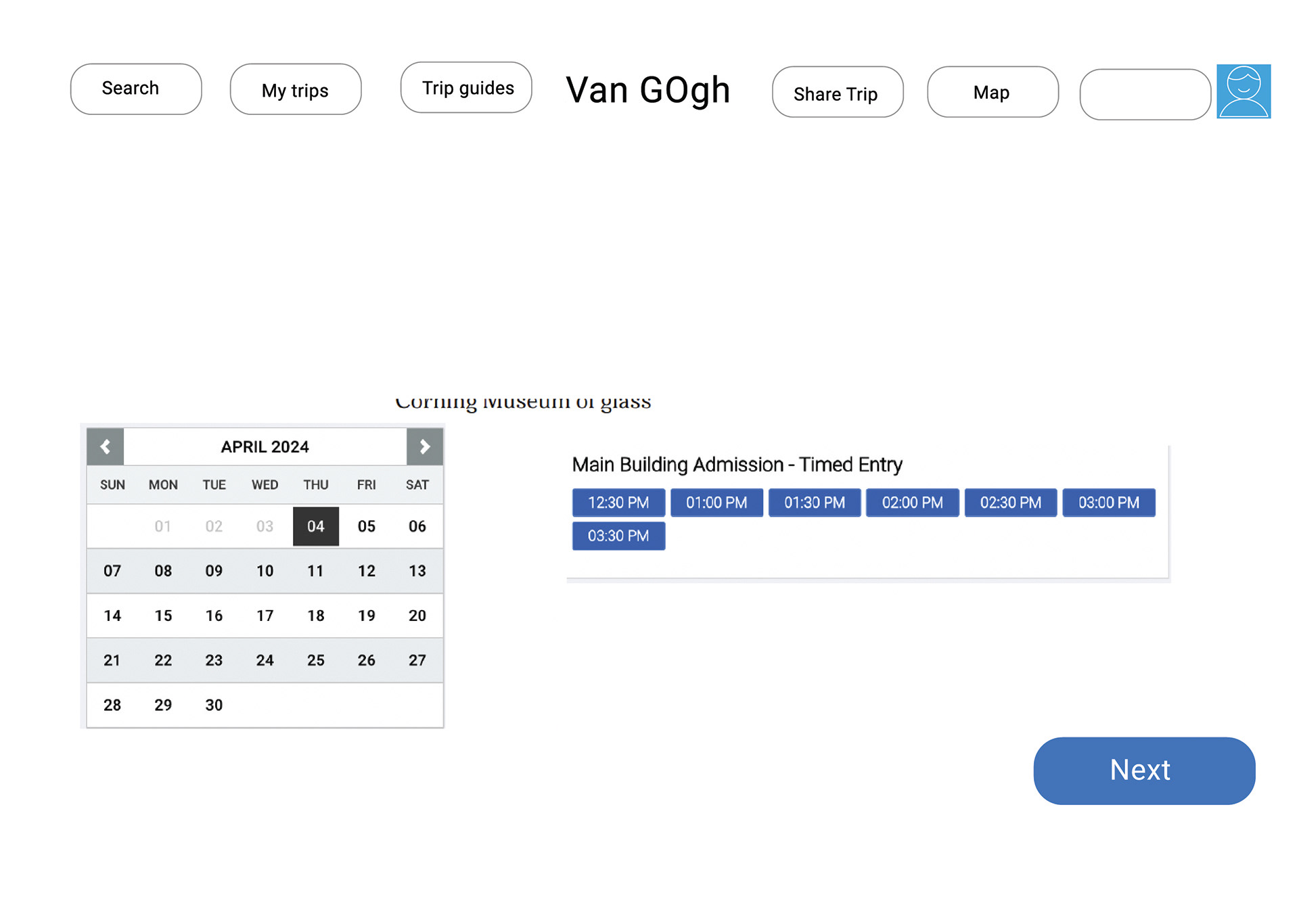The height and width of the screenshot is (924, 1299).
Task: Click the disabled date 02
Action: click(214, 526)
